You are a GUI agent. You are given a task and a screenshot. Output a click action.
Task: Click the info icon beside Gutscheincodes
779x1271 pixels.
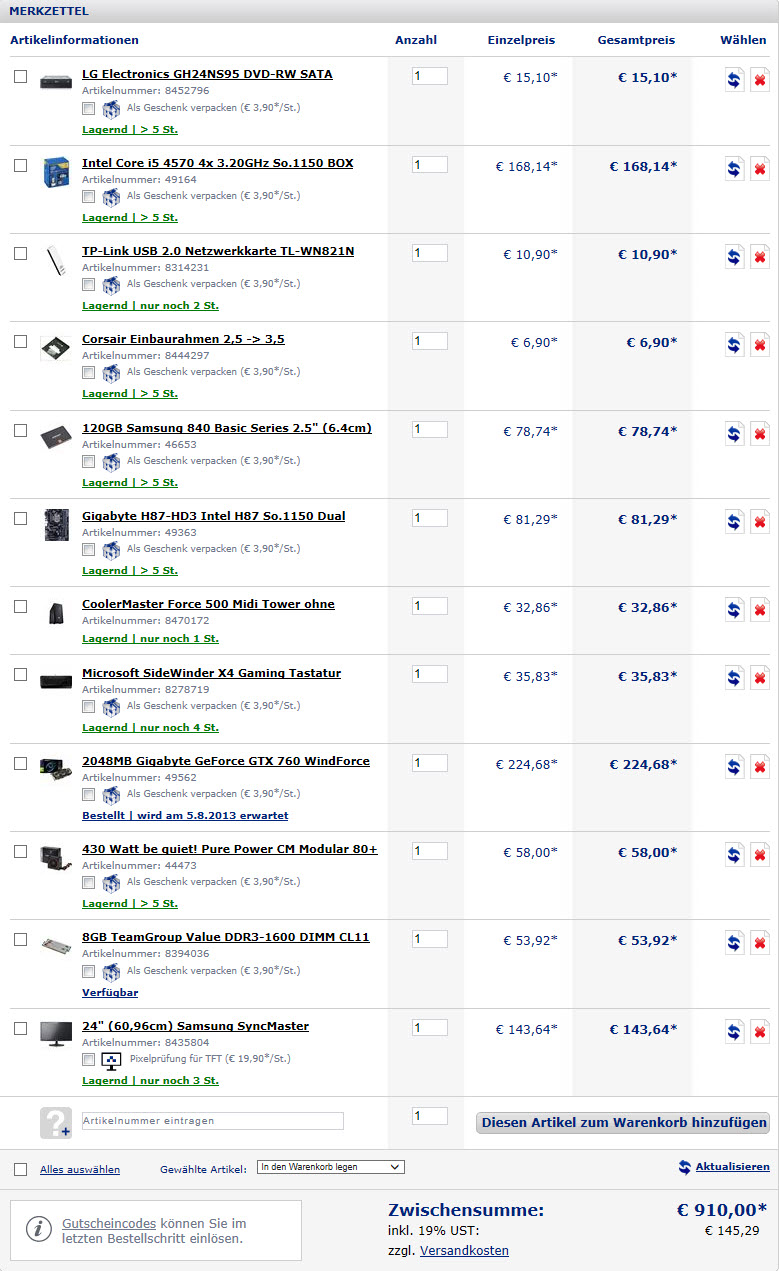(x=39, y=1229)
